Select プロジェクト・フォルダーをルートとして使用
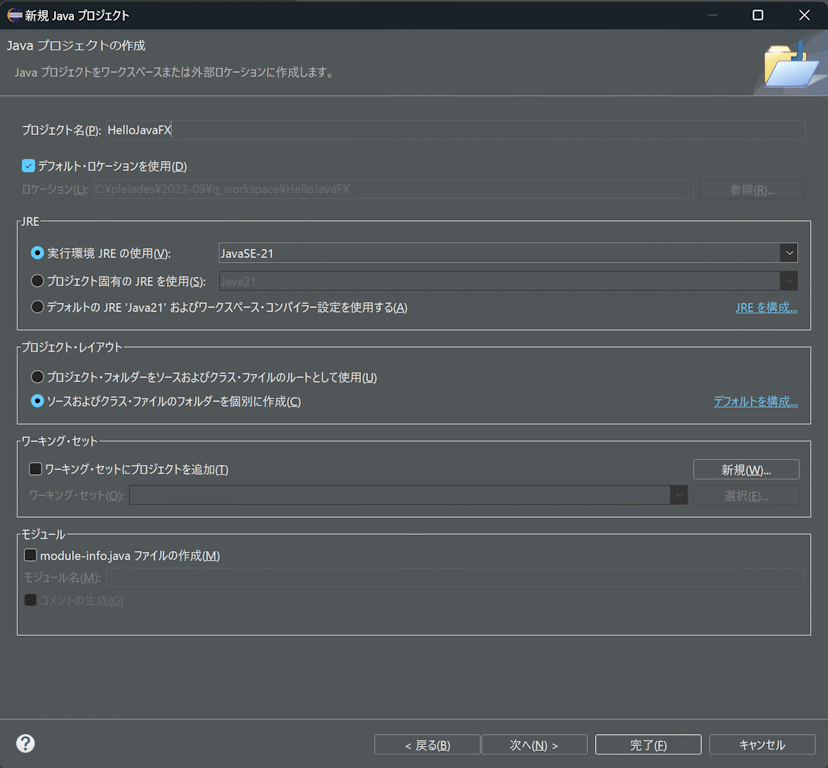 click(x=35, y=377)
